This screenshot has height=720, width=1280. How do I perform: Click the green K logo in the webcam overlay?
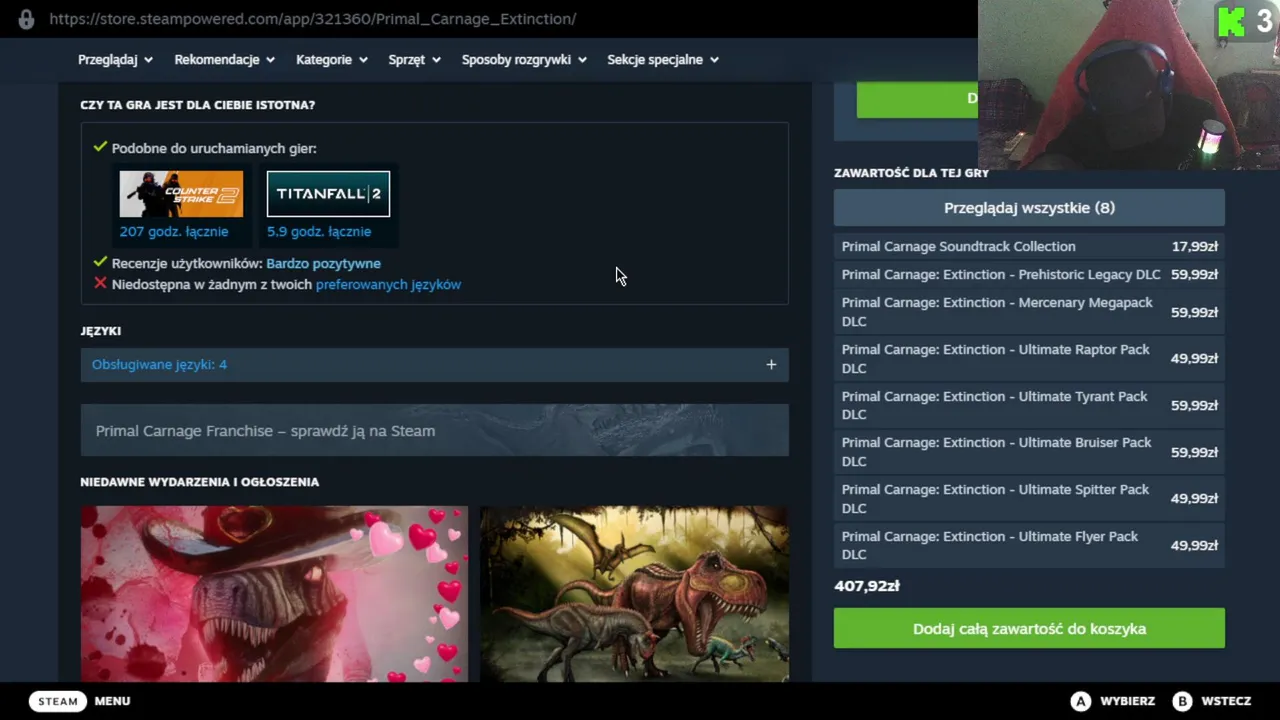(1231, 21)
